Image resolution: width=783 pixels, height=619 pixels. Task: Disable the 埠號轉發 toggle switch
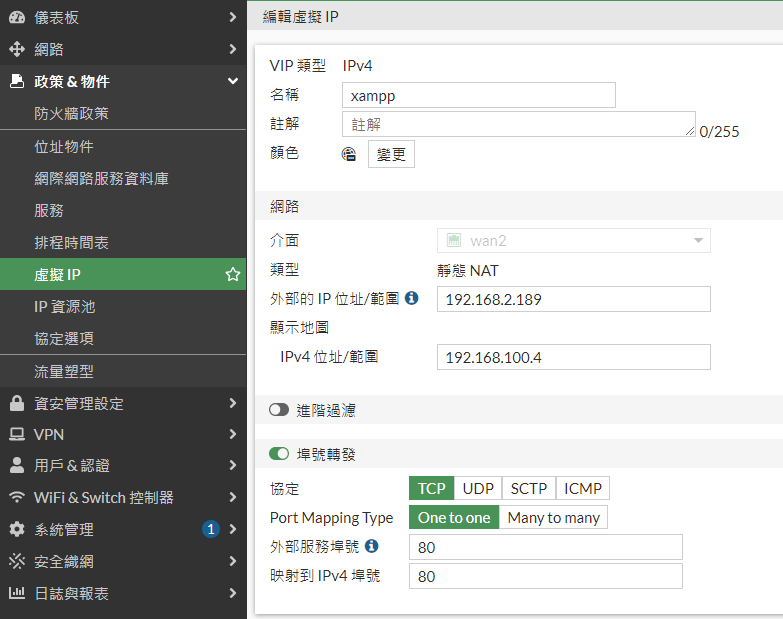coord(279,454)
